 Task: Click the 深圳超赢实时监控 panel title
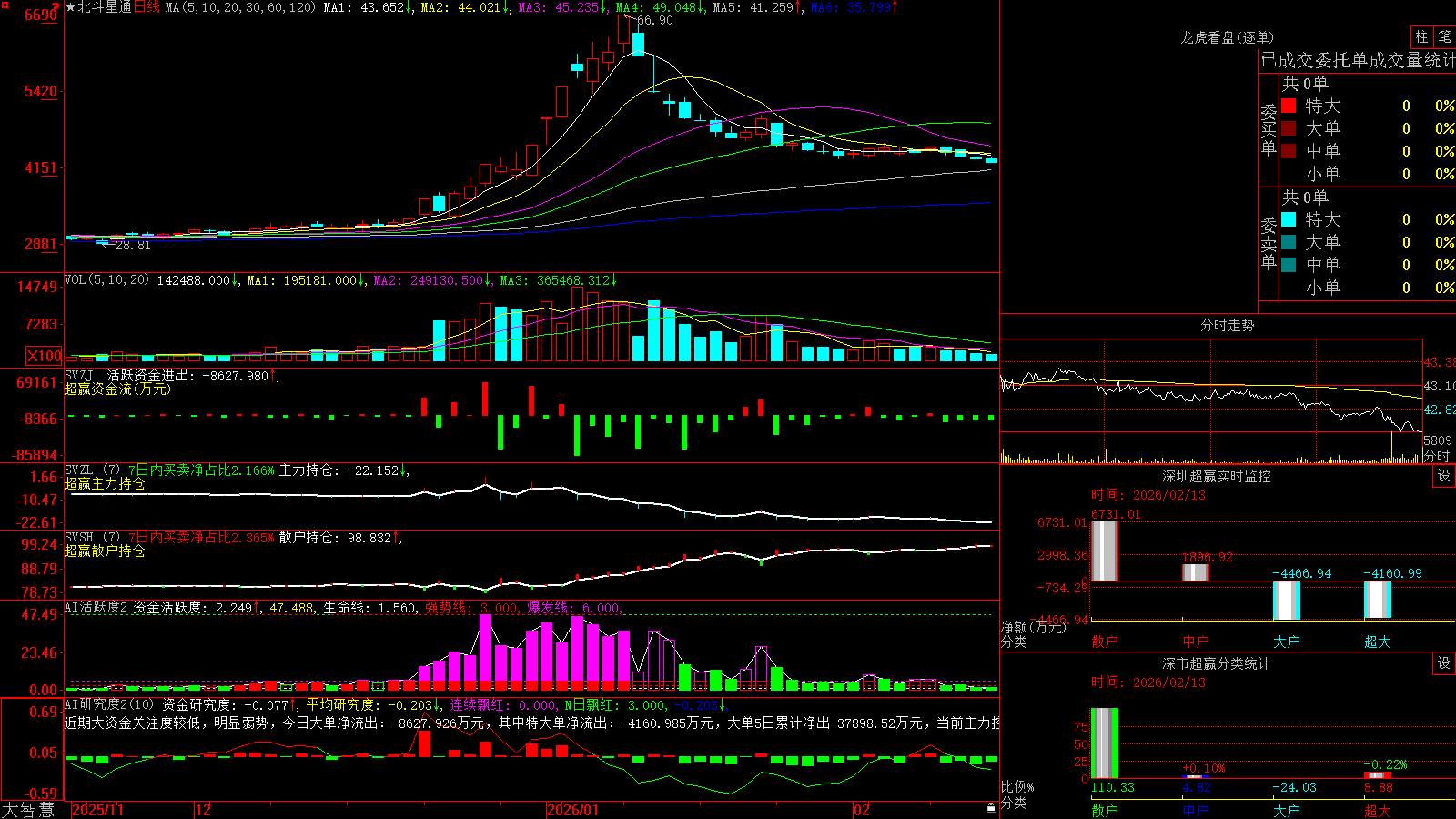1217,476
